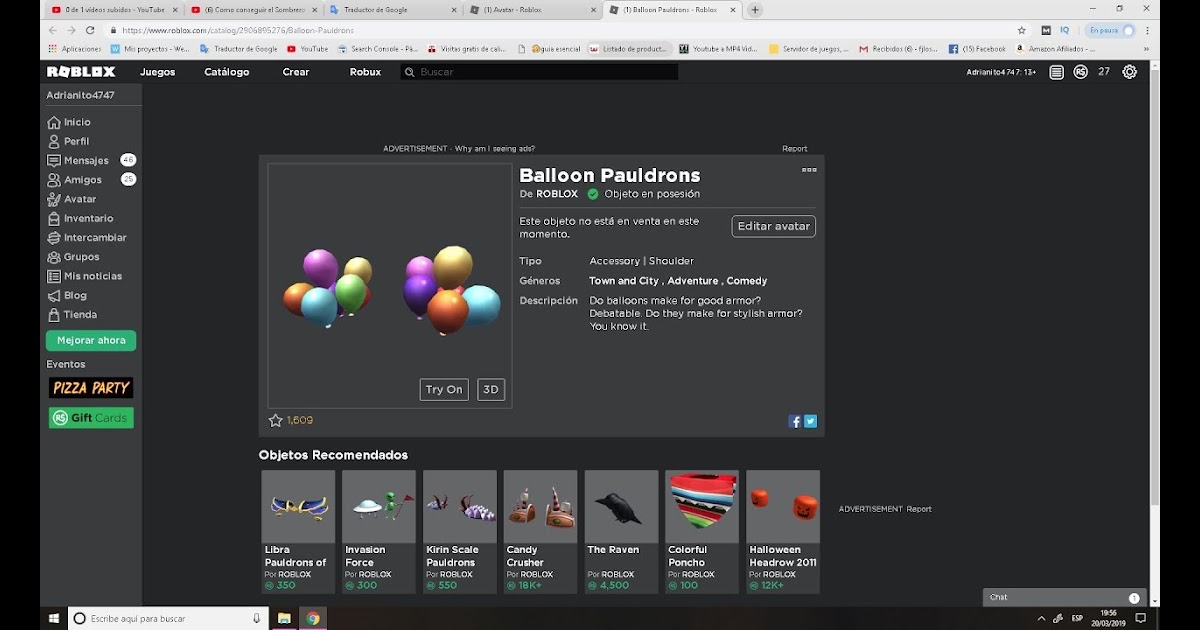Viewport: 1200px width, 630px height.
Task: Open the Intercambiar trade icon
Action: tap(54, 238)
